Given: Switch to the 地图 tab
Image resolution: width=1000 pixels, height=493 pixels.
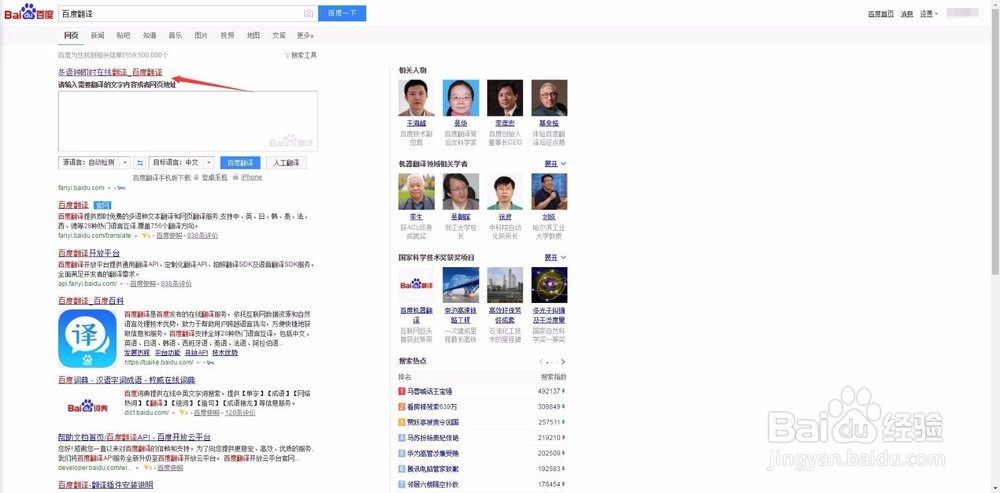Looking at the screenshot, I should pos(253,35).
